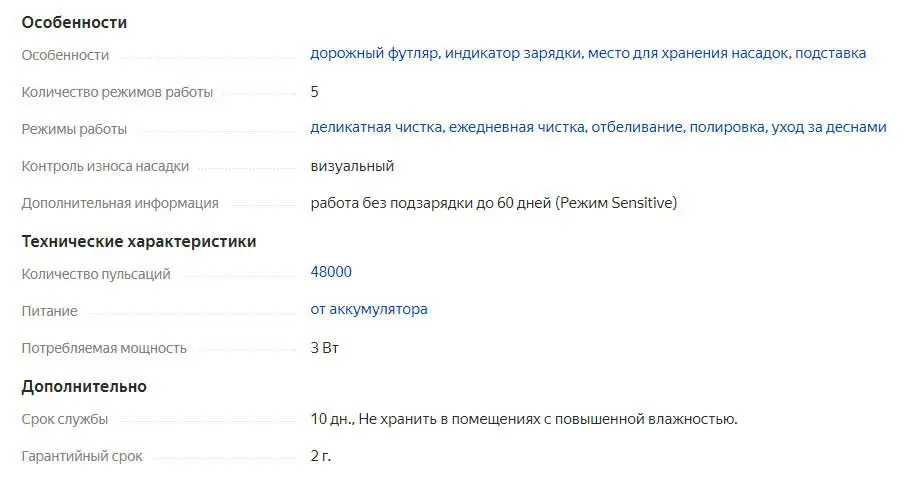This screenshot has width=915, height=477.
Task: Click the 48000 pulsations value link
Action: 331,272
